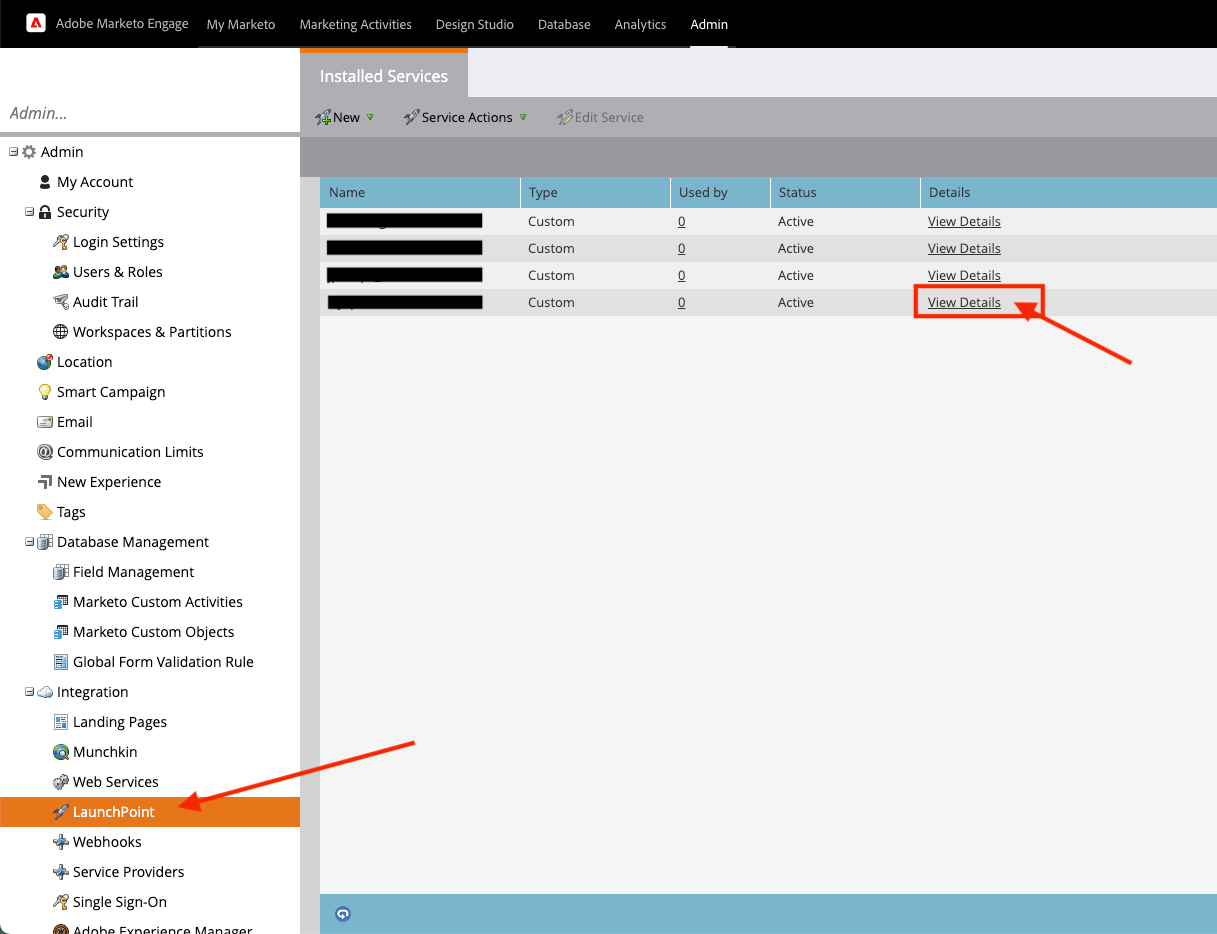Open the Service Actions dropdown
The image size is (1217, 934).
click(x=465, y=117)
